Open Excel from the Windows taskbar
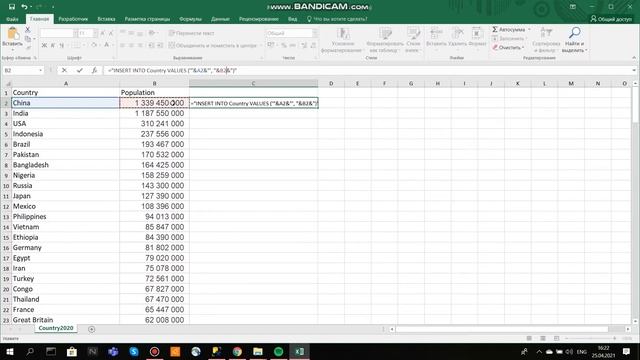This screenshot has height=360, width=640. [x=299, y=351]
